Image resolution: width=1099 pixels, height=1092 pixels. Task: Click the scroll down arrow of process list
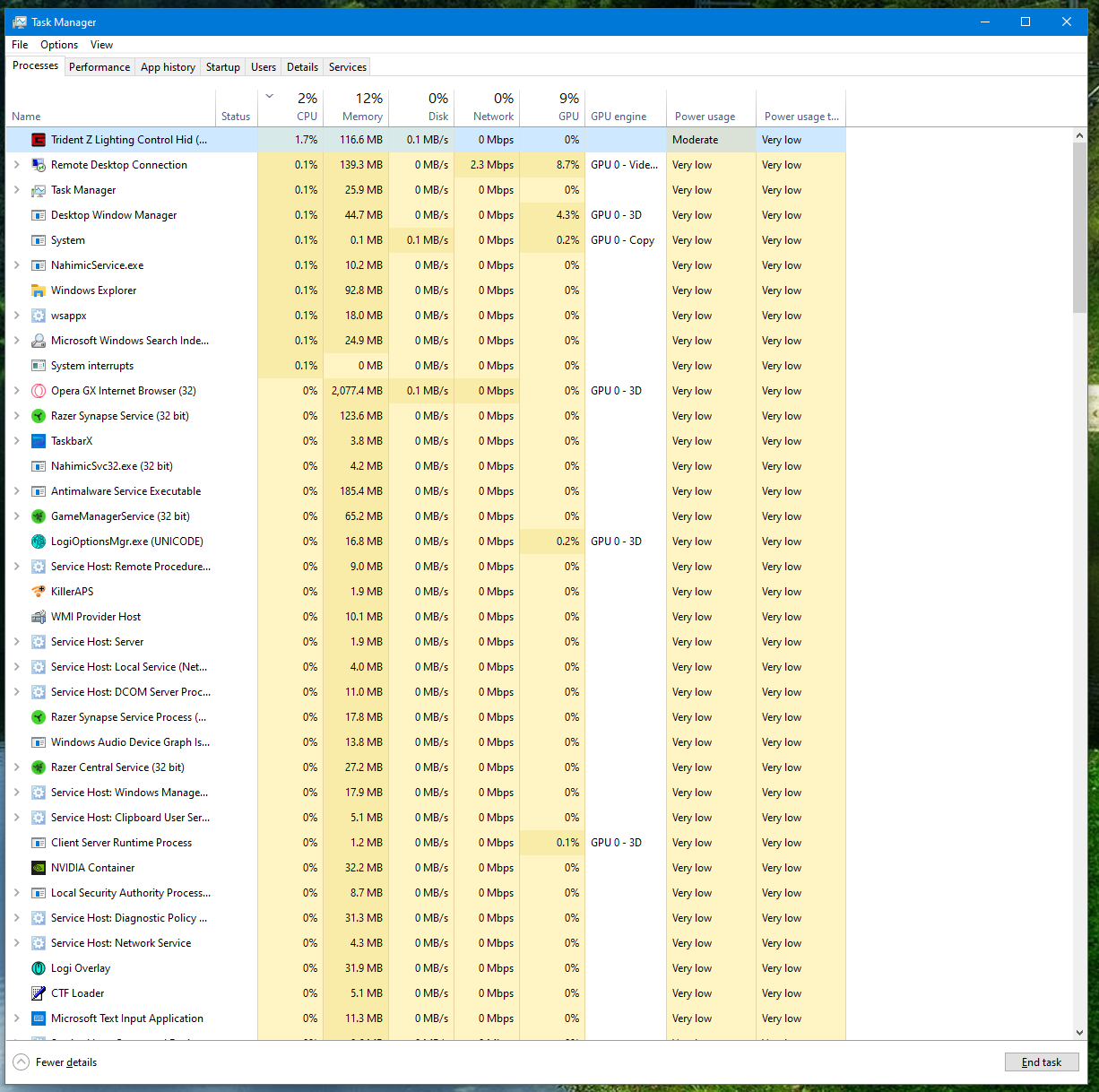click(x=1079, y=1033)
